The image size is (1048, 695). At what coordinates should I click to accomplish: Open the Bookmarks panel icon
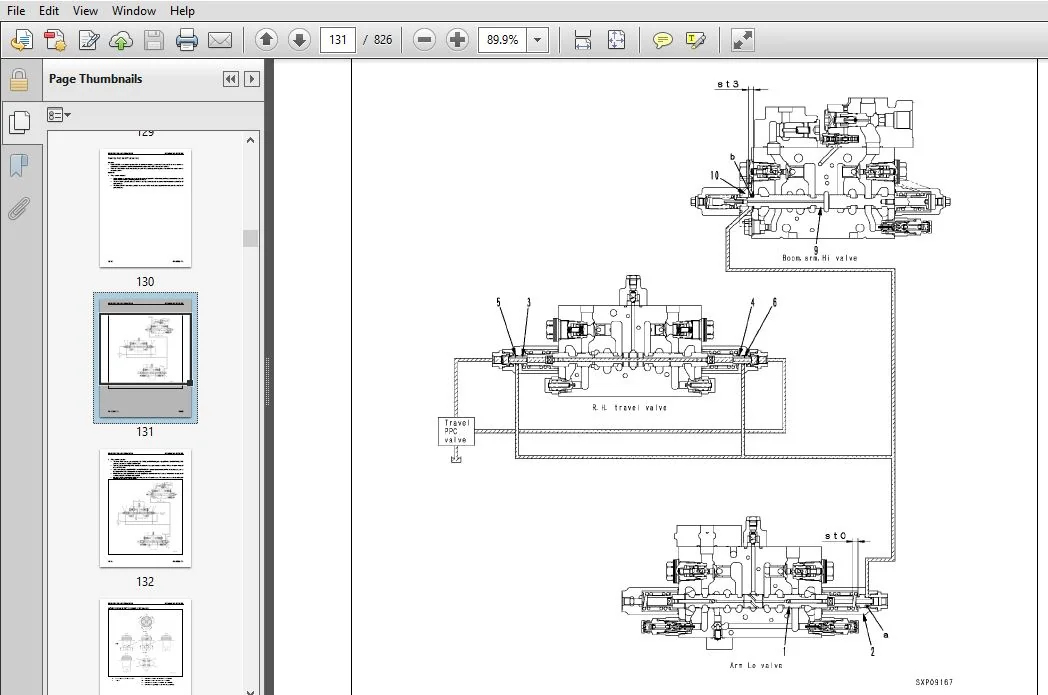(x=19, y=165)
